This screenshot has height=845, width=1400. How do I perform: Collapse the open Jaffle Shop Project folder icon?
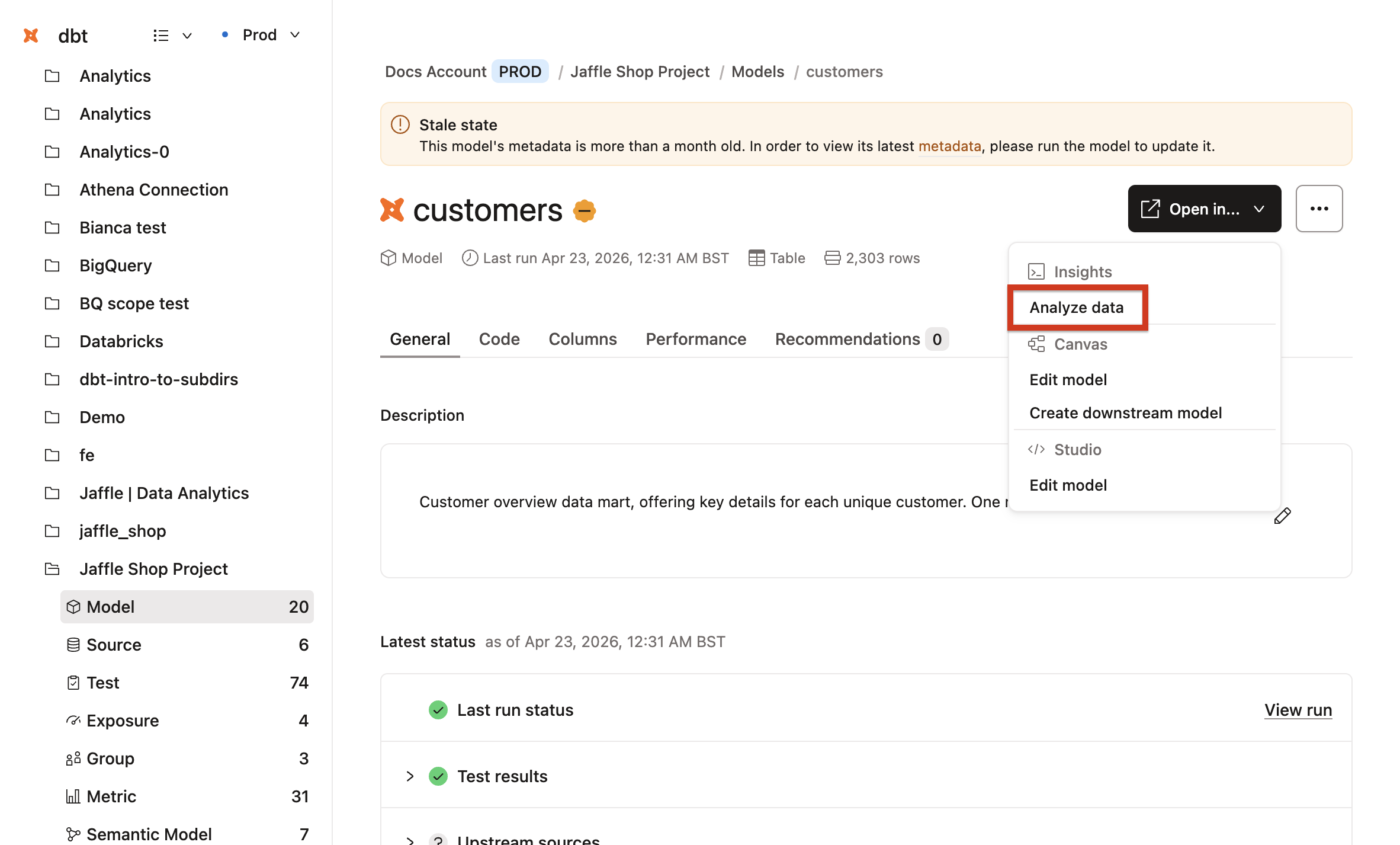point(53,569)
